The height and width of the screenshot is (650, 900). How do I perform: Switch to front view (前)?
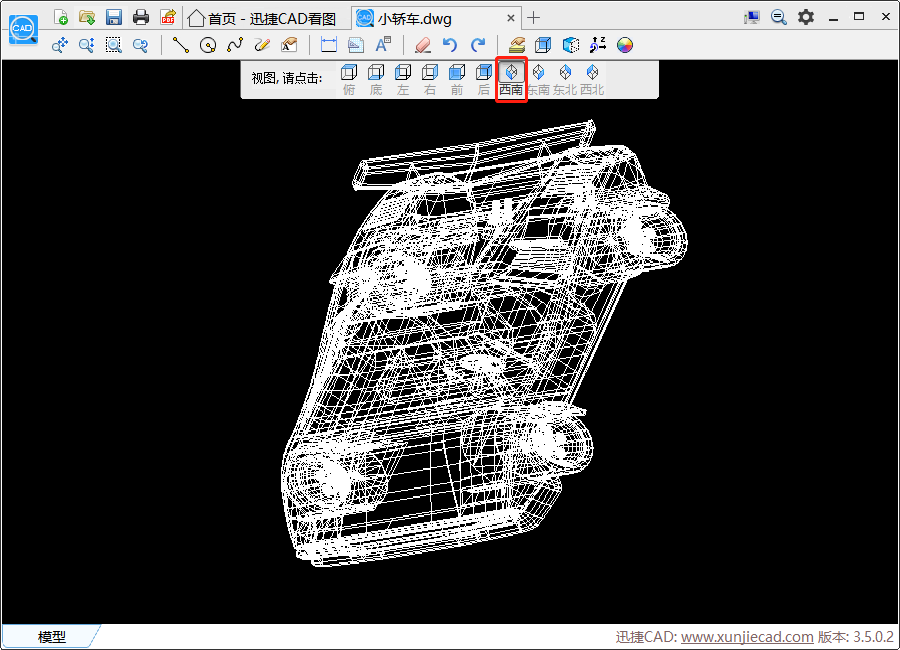pos(457,79)
